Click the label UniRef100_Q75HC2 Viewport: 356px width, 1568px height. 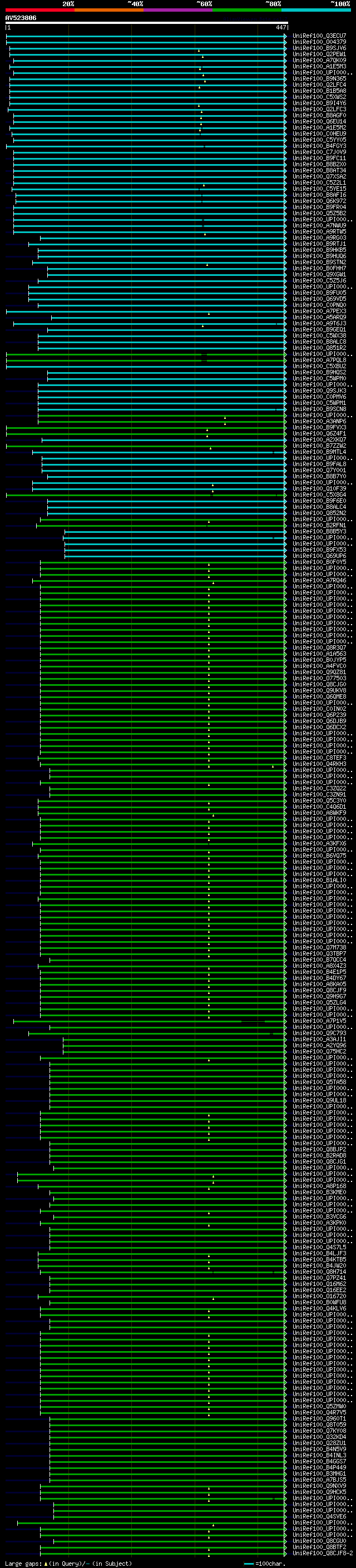pos(319,1051)
